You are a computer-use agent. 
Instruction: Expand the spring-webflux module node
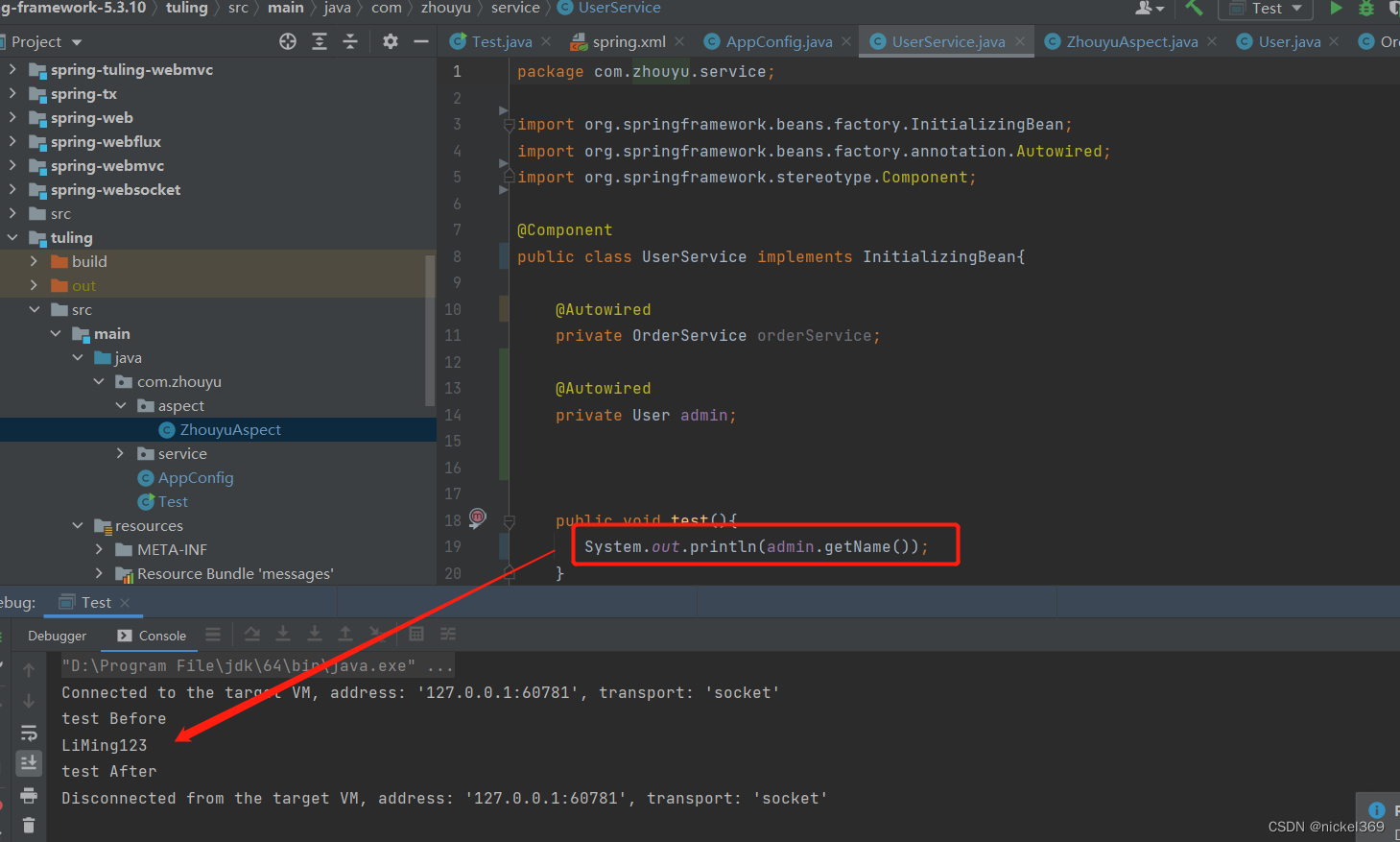point(12,141)
